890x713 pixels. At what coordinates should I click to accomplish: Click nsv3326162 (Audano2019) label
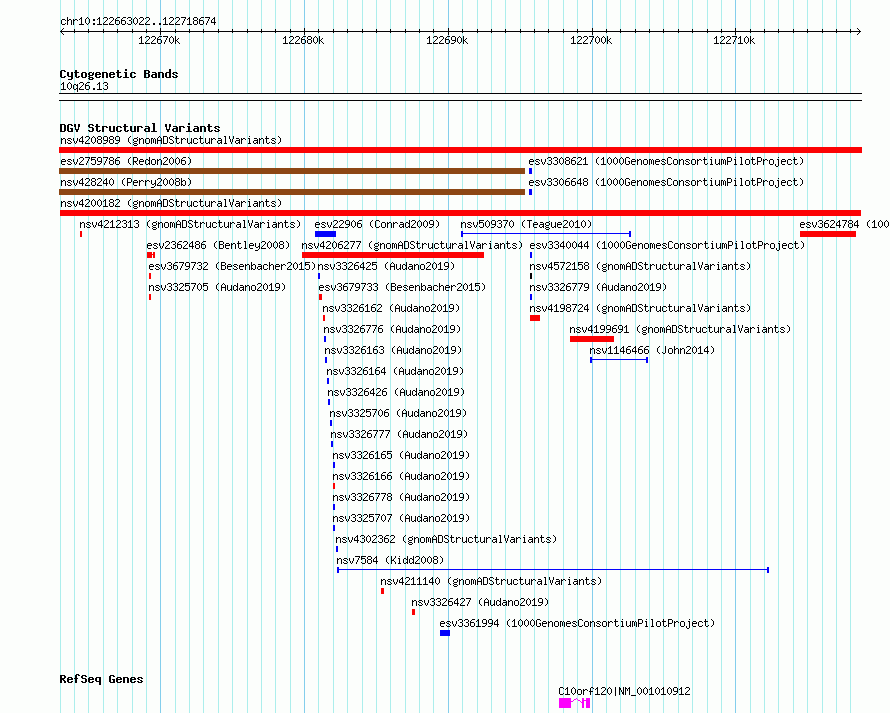(391, 308)
